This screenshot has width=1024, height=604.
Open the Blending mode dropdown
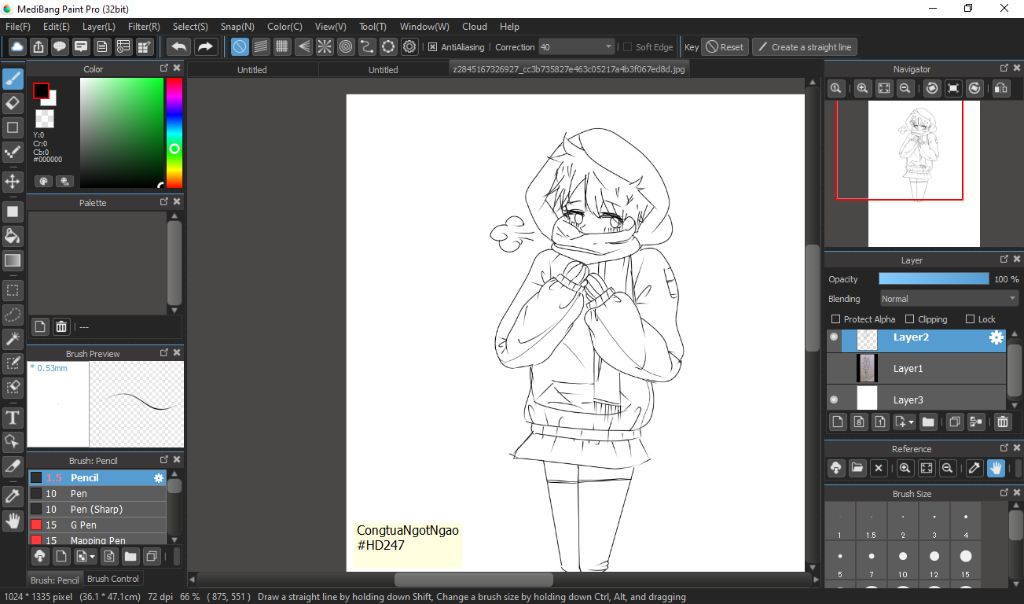tap(948, 299)
